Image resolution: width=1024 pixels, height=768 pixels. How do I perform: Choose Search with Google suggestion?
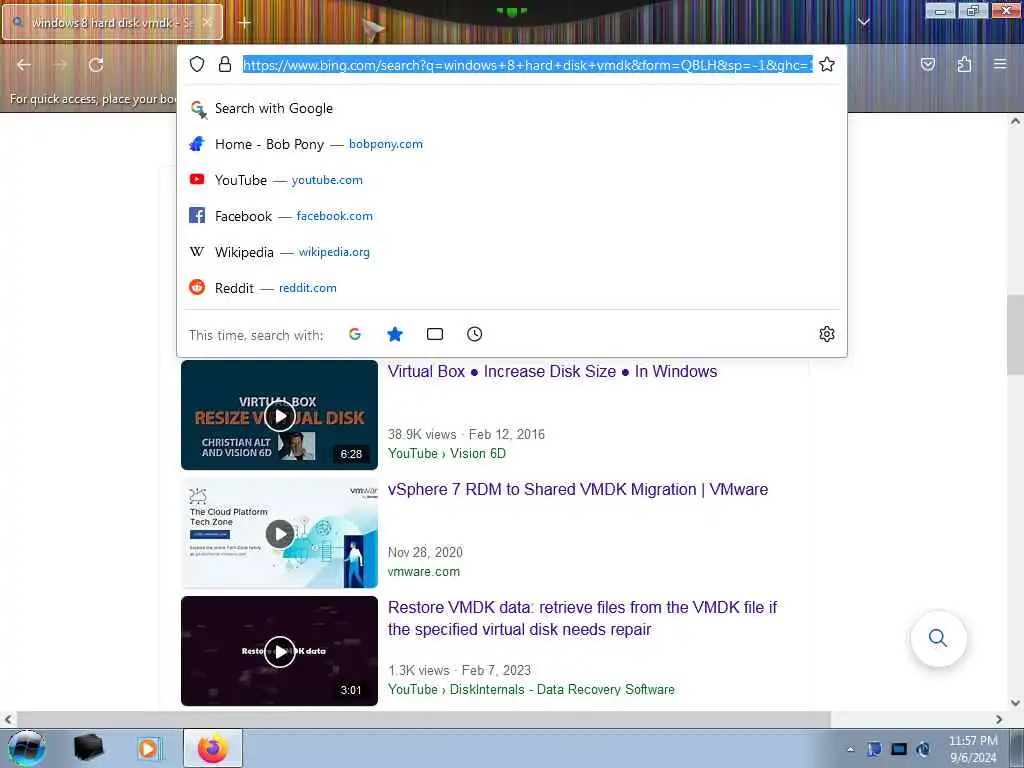coord(512,108)
